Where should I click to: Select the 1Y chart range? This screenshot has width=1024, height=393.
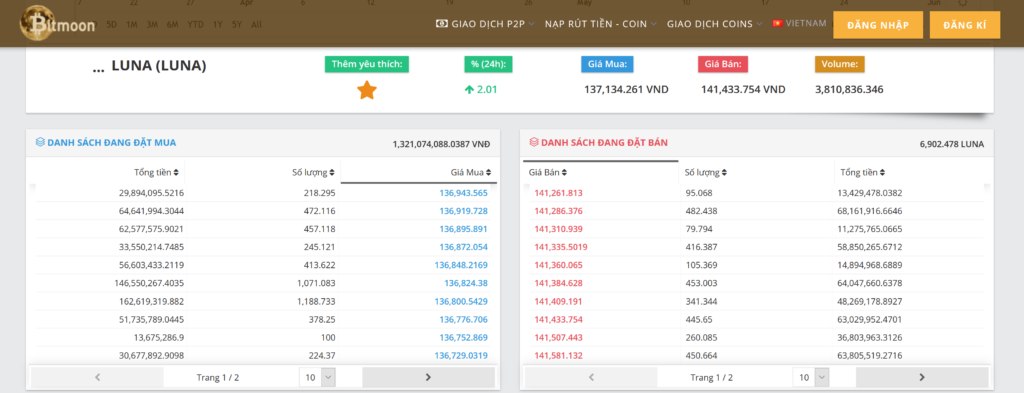click(217, 25)
